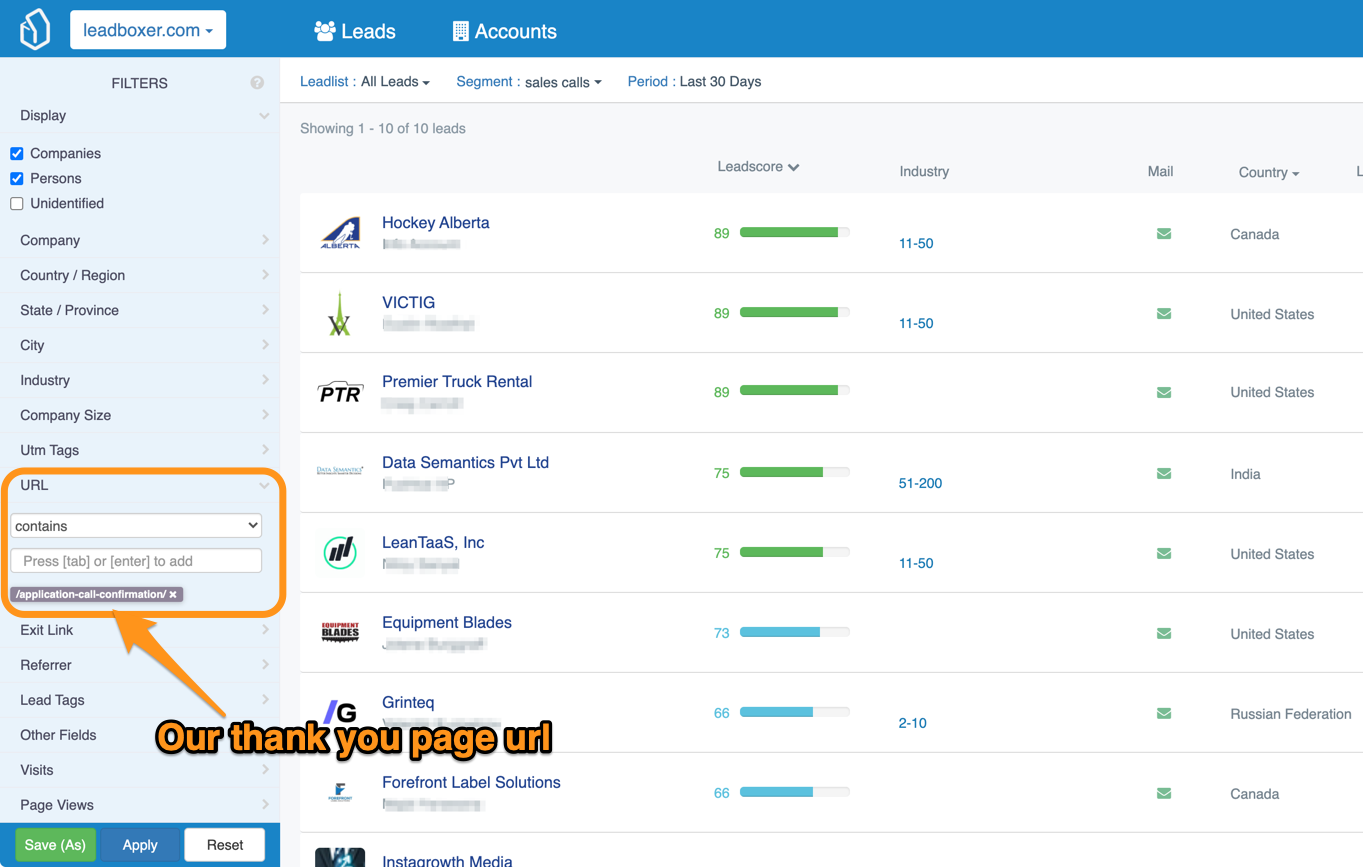This screenshot has width=1363, height=867.
Task: Click the 51-200 company size link
Action: (x=920, y=483)
